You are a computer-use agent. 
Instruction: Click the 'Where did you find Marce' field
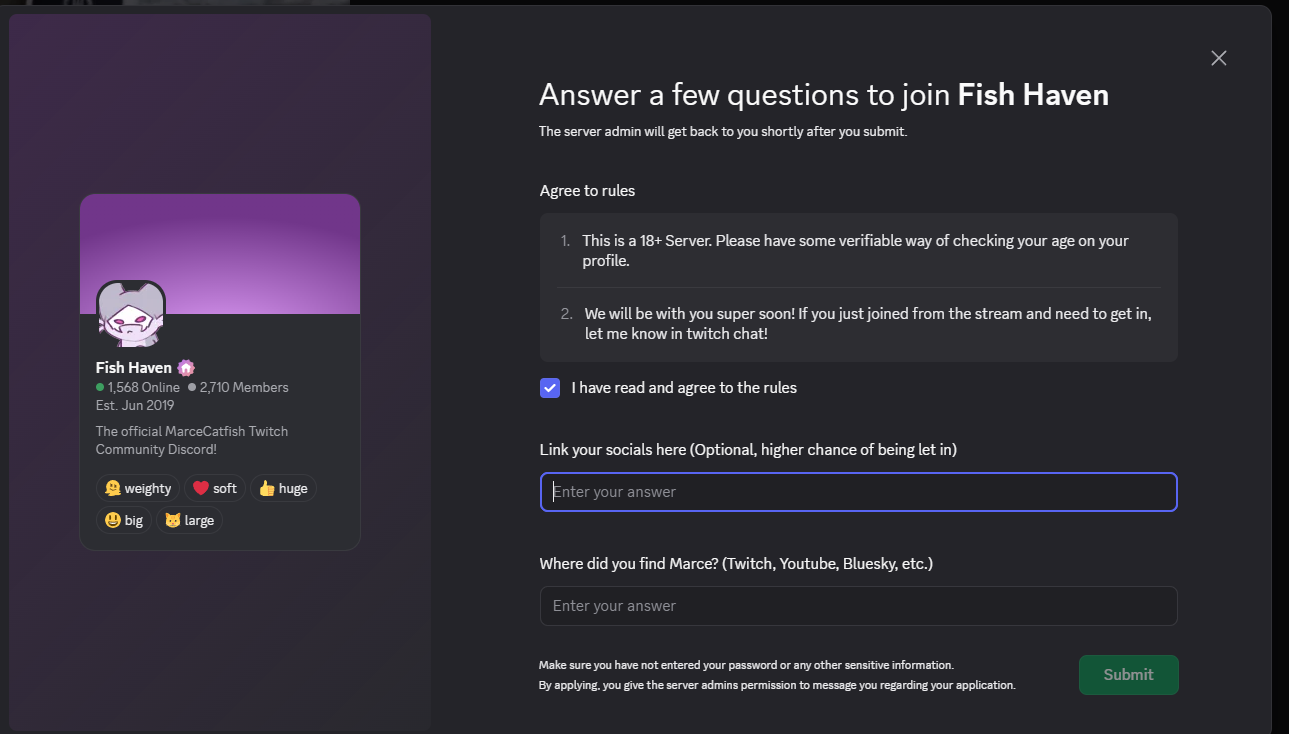tap(858, 606)
